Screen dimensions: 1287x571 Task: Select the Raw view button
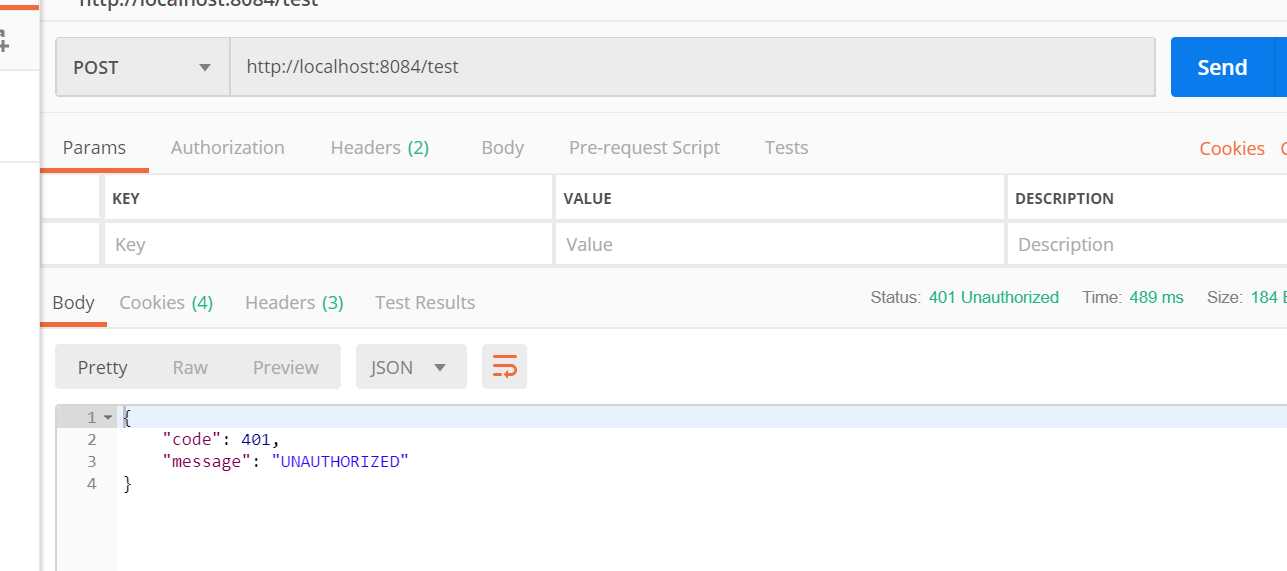click(x=190, y=367)
